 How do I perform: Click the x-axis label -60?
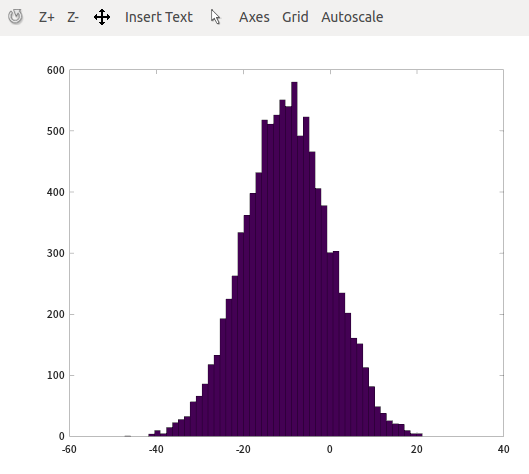point(69,449)
